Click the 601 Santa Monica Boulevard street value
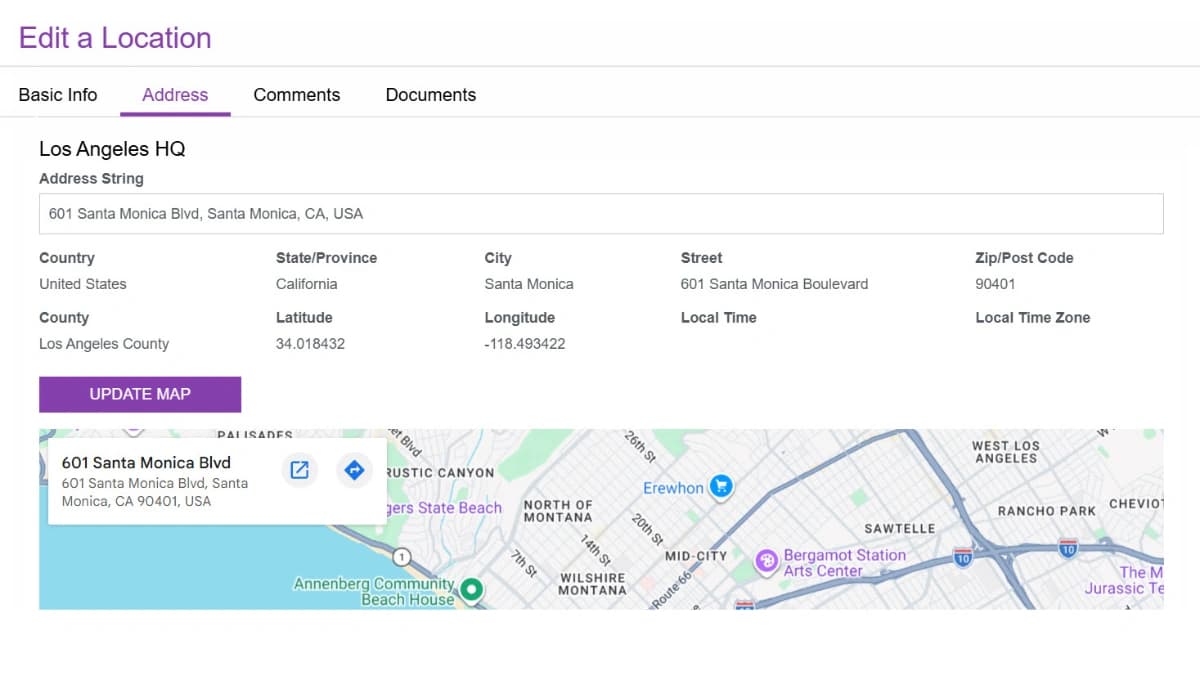Image resolution: width=1200 pixels, height=675 pixels. point(774,284)
